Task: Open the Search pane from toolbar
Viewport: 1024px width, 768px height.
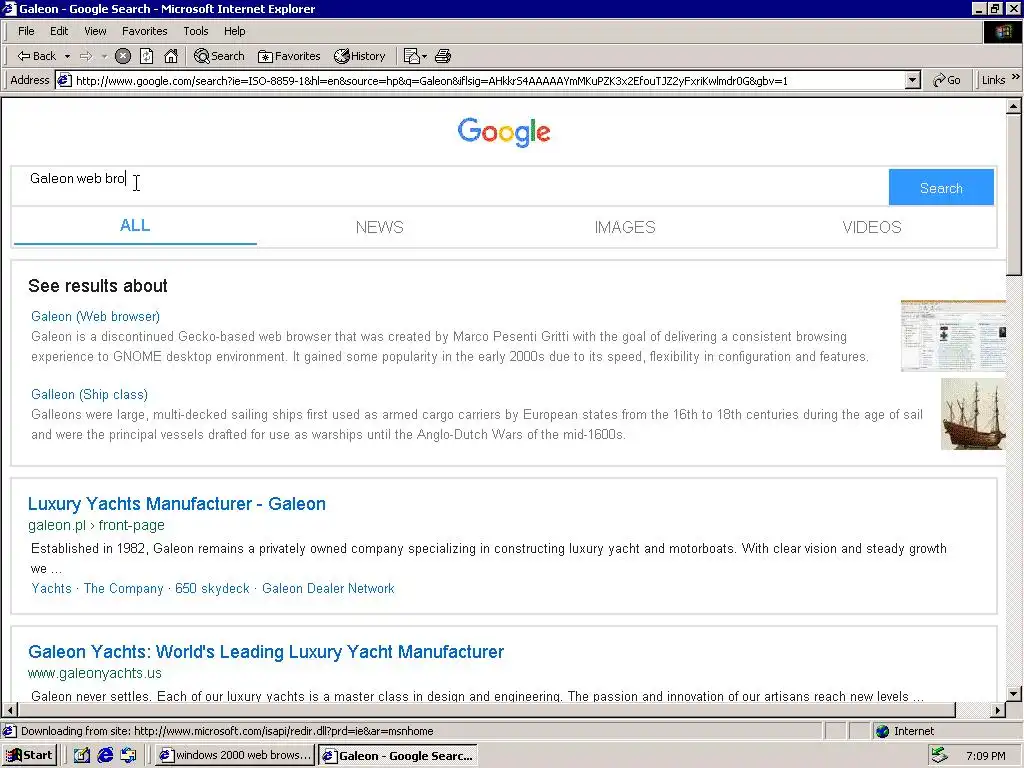Action: [x=219, y=56]
